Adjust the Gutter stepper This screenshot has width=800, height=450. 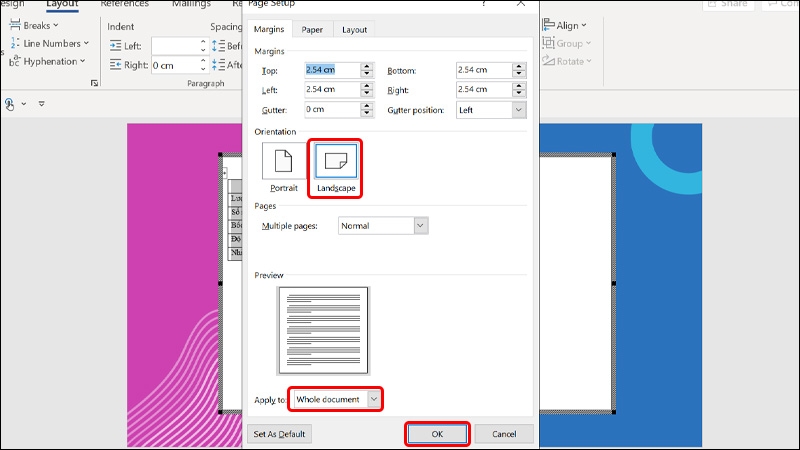tap(367, 109)
